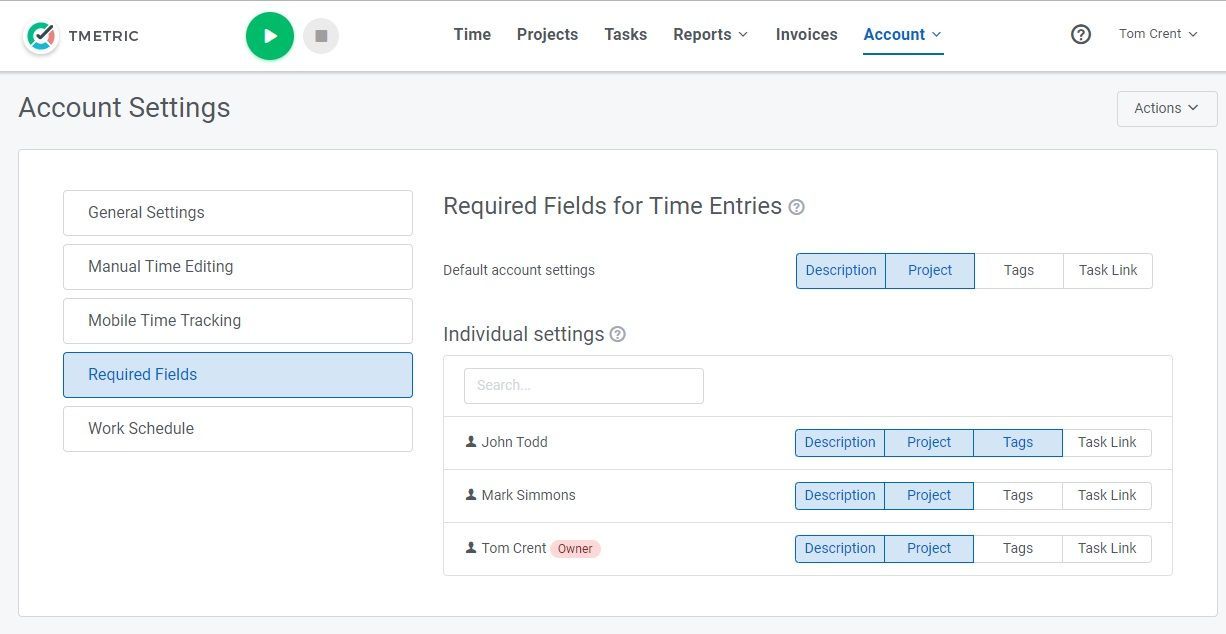The height and width of the screenshot is (634, 1226).
Task: Click the person icon beside John Todd
Action: (471, 441)
